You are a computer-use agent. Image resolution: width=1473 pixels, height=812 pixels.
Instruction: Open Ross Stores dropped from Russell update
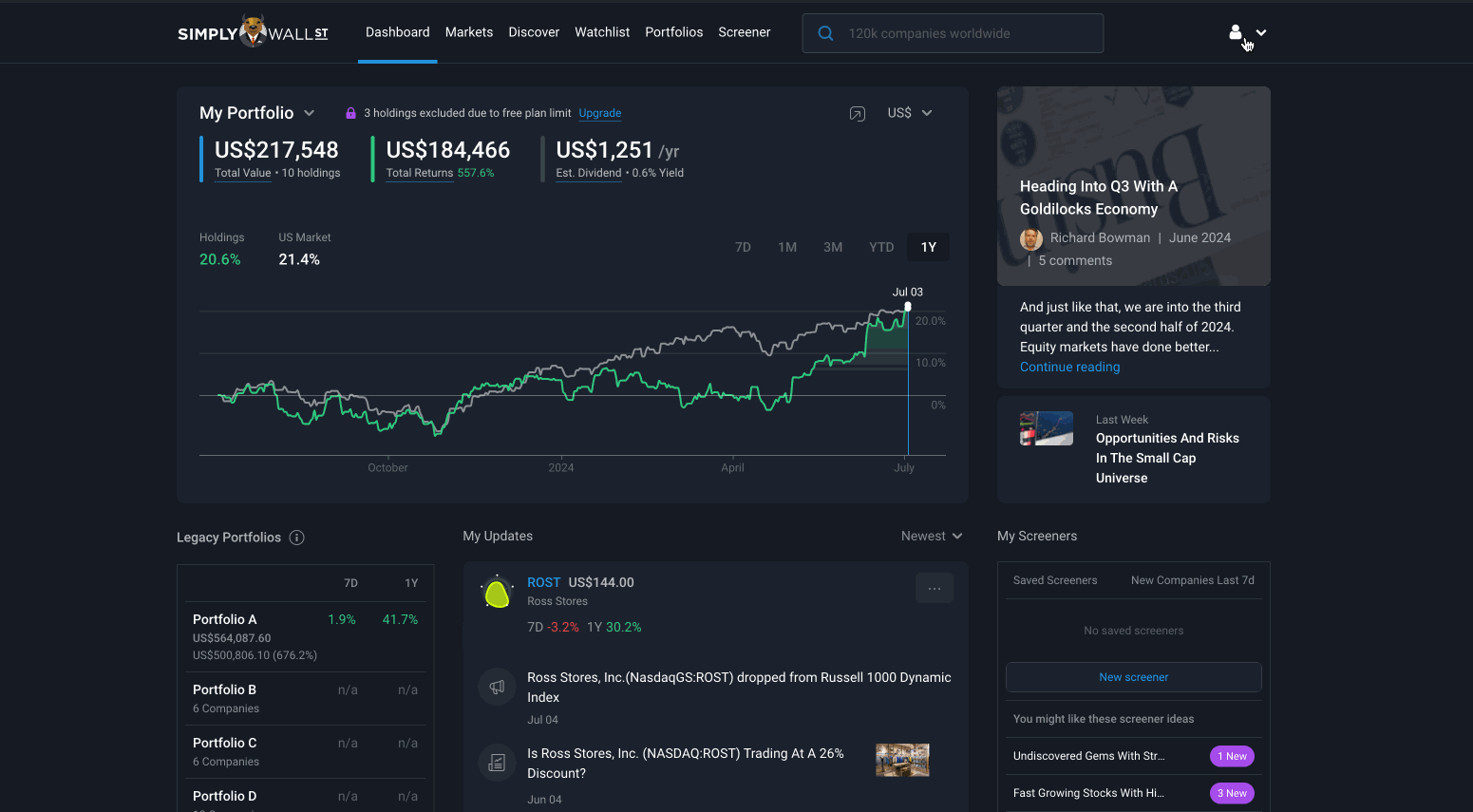coord(739,688)
